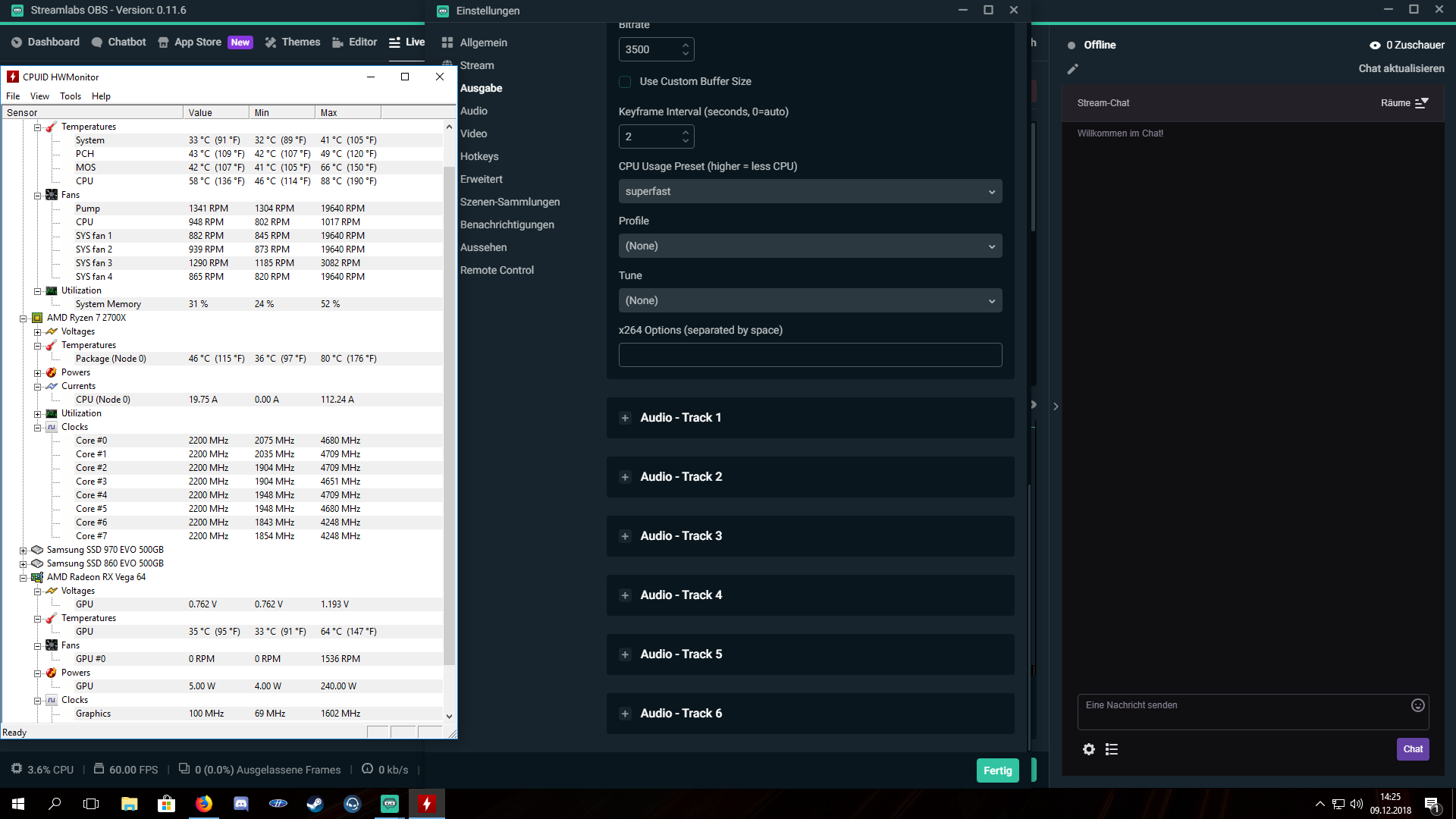
Task: Expand the Audio - Track 1 section
Action: [x=625, y=418]
